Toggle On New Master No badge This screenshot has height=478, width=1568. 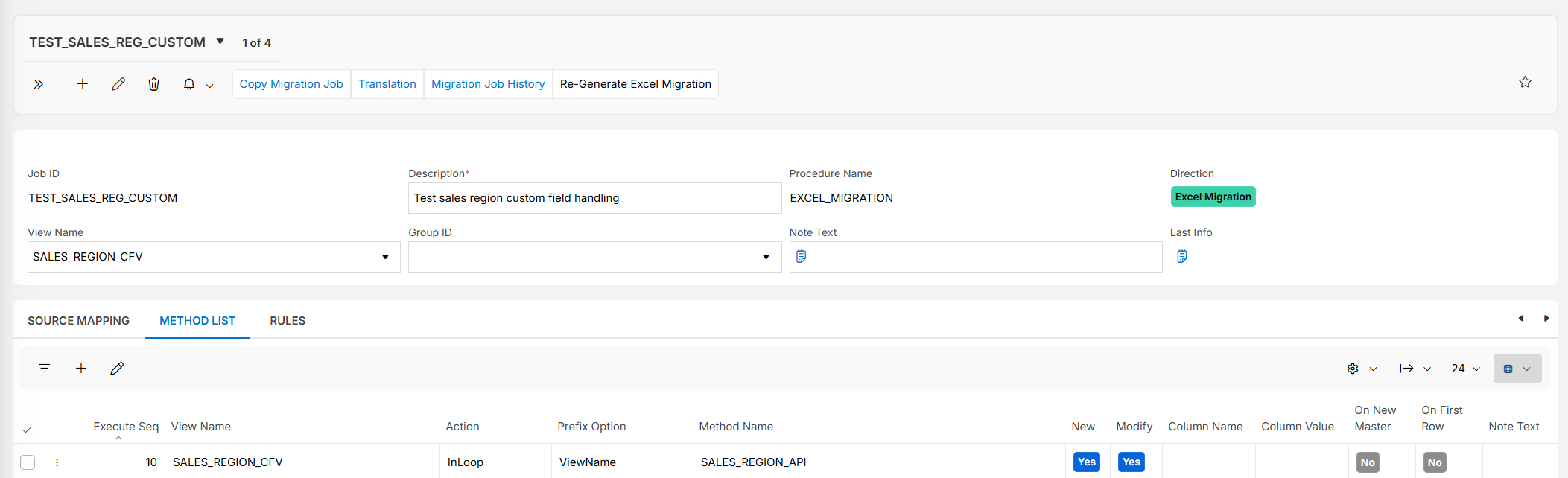1368,462
